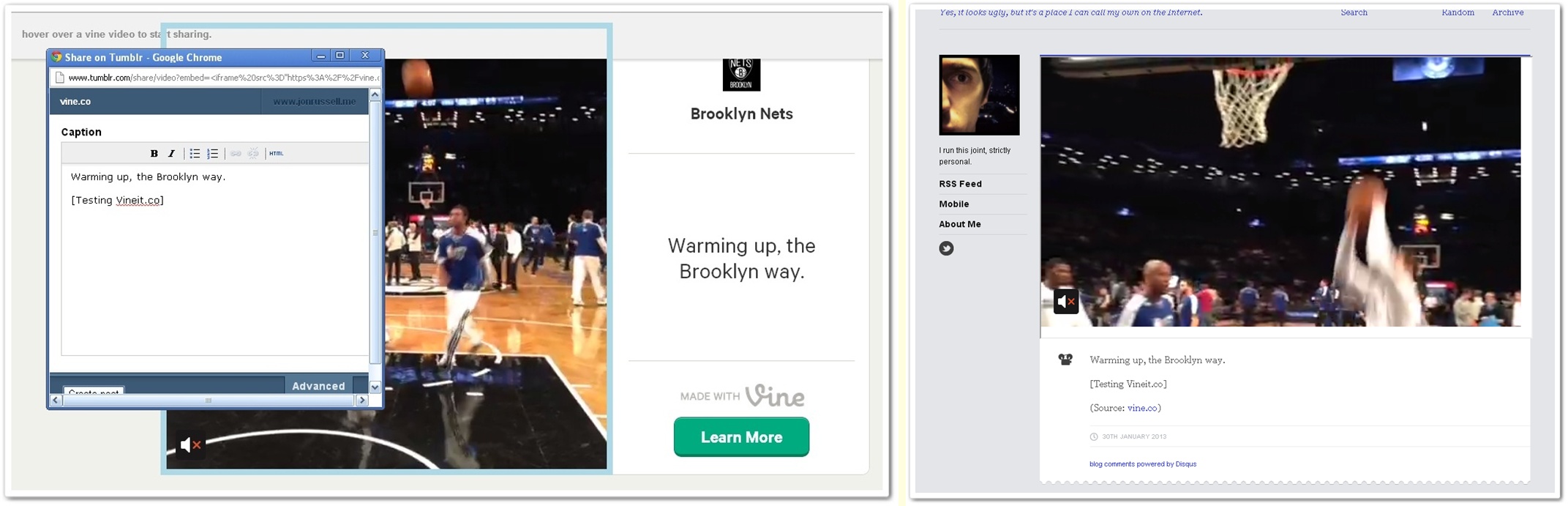Click the horizontal scrollbar thumb in popup
This screenshot has height=506, width=1568.
click(209, 401)
